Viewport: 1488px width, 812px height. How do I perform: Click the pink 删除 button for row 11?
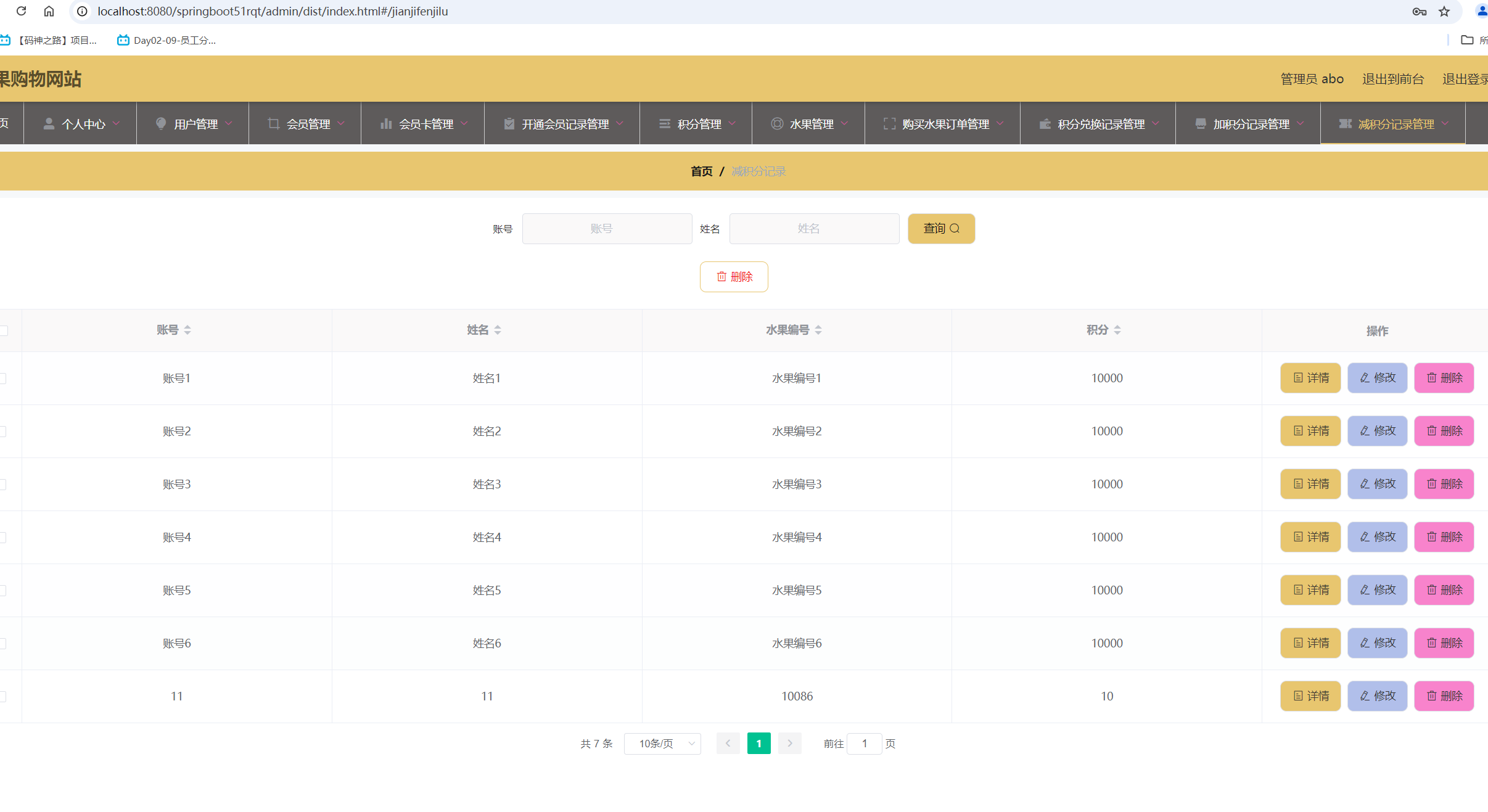[x=1444, y=696]
